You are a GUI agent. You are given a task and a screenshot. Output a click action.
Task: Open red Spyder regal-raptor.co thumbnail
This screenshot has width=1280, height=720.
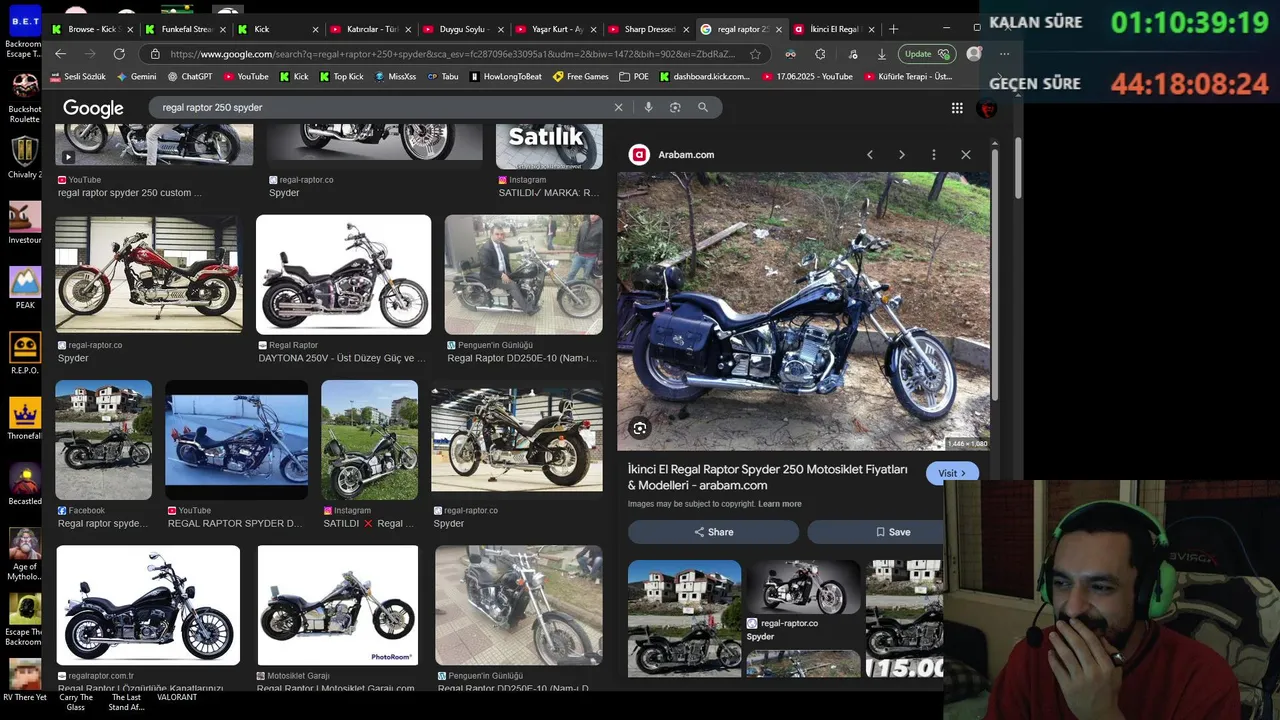tap(149, 274)
